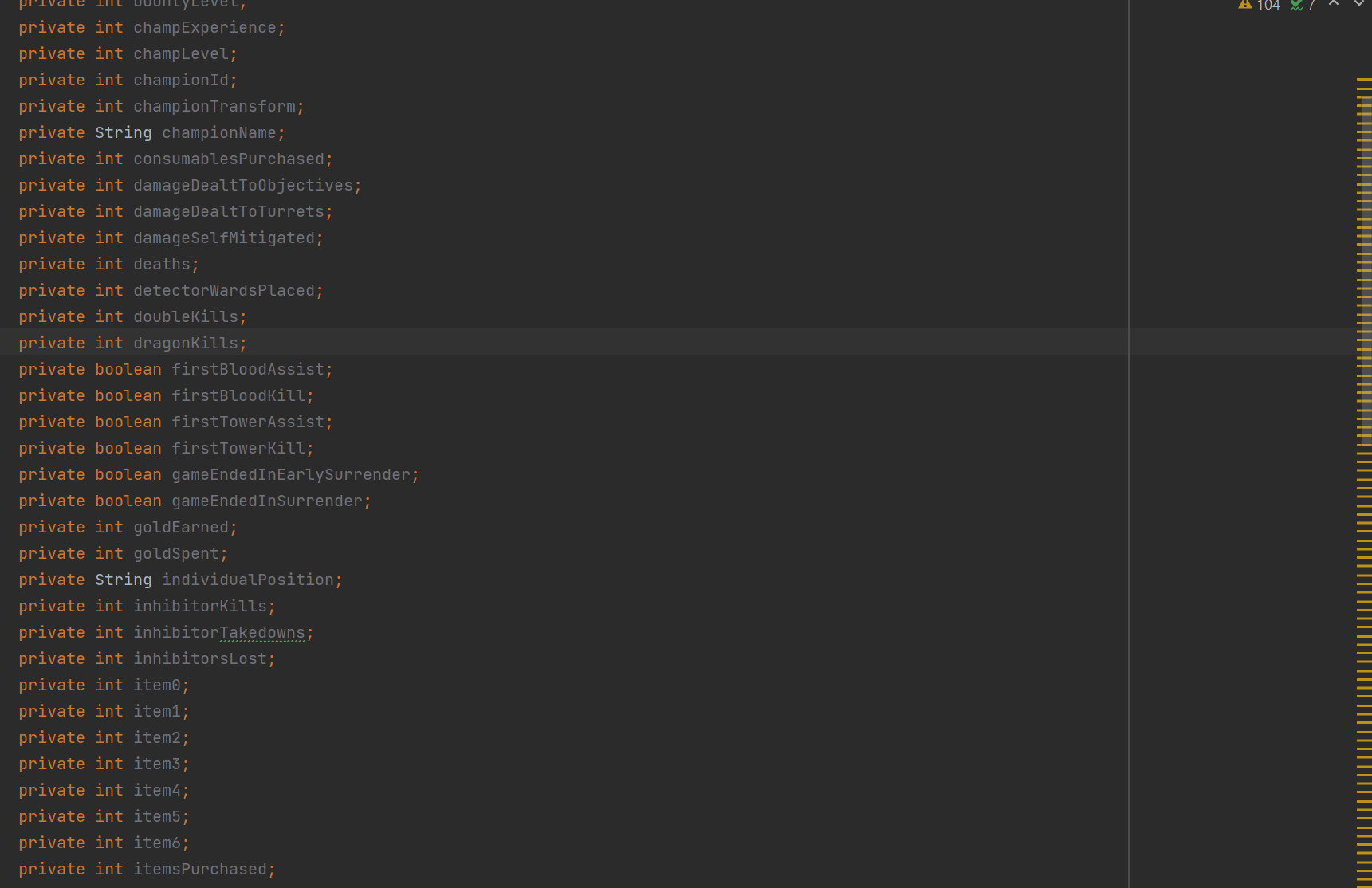Click the item0 field name
The height and width of the screenshot is (888, 1372).
click(x=157, y=686)
